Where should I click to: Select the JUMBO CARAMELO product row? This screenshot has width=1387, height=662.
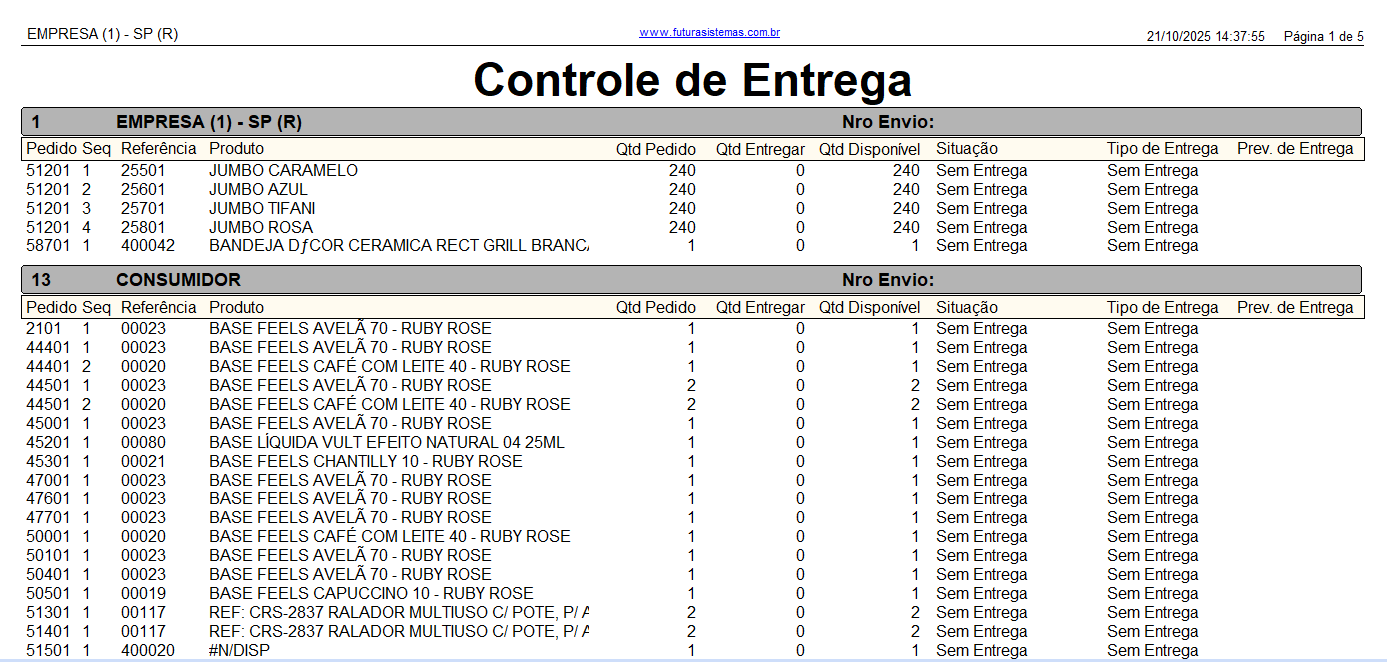(283, 171)
